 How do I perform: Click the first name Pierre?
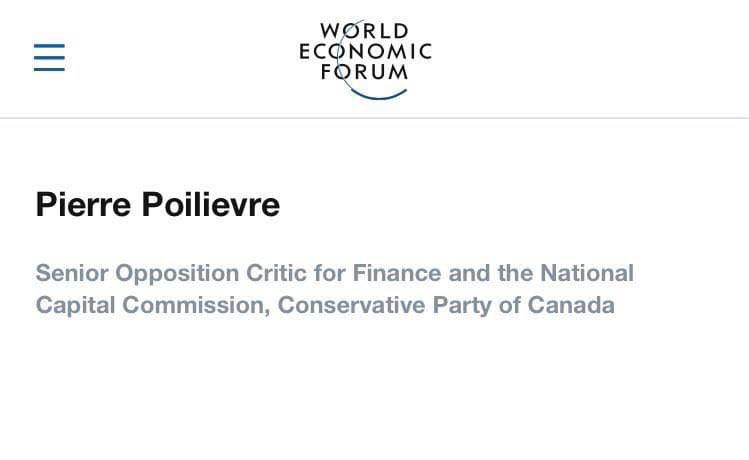tap(83, 204)
